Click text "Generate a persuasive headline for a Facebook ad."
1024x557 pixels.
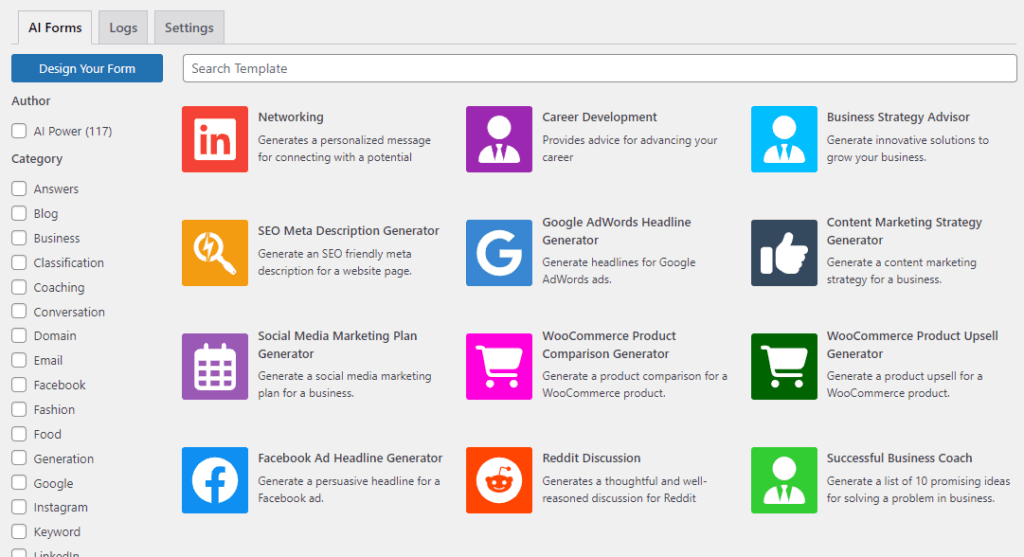(x=349, y=489)
